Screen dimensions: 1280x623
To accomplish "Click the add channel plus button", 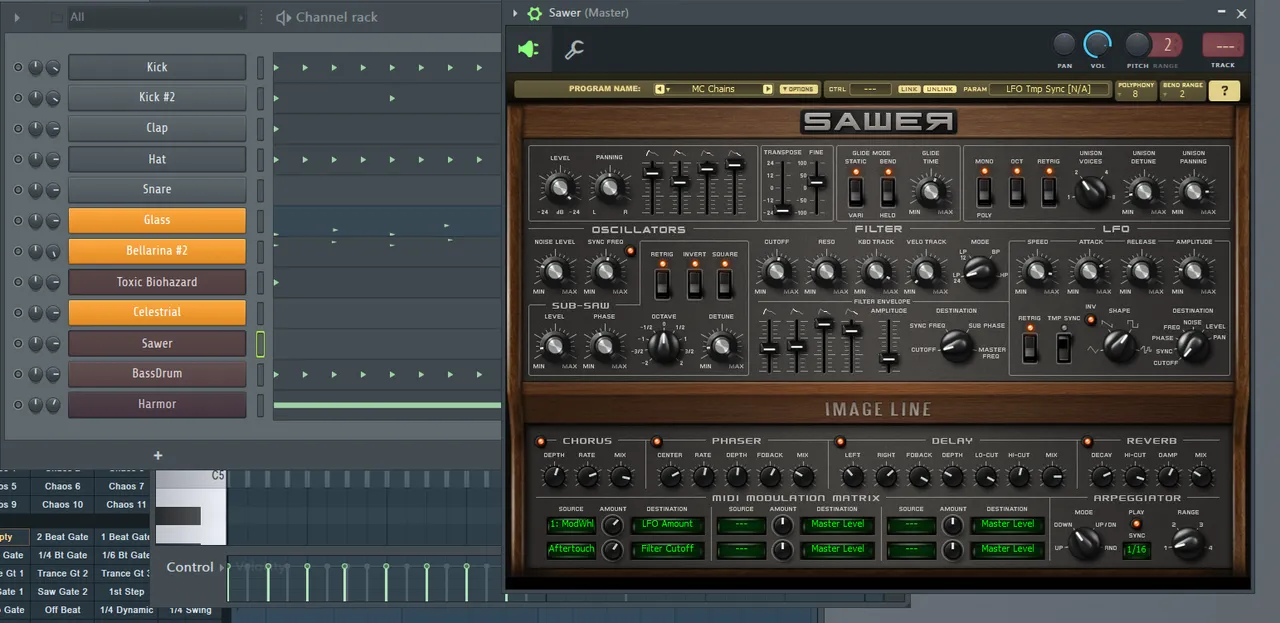I will pos(157,455).
